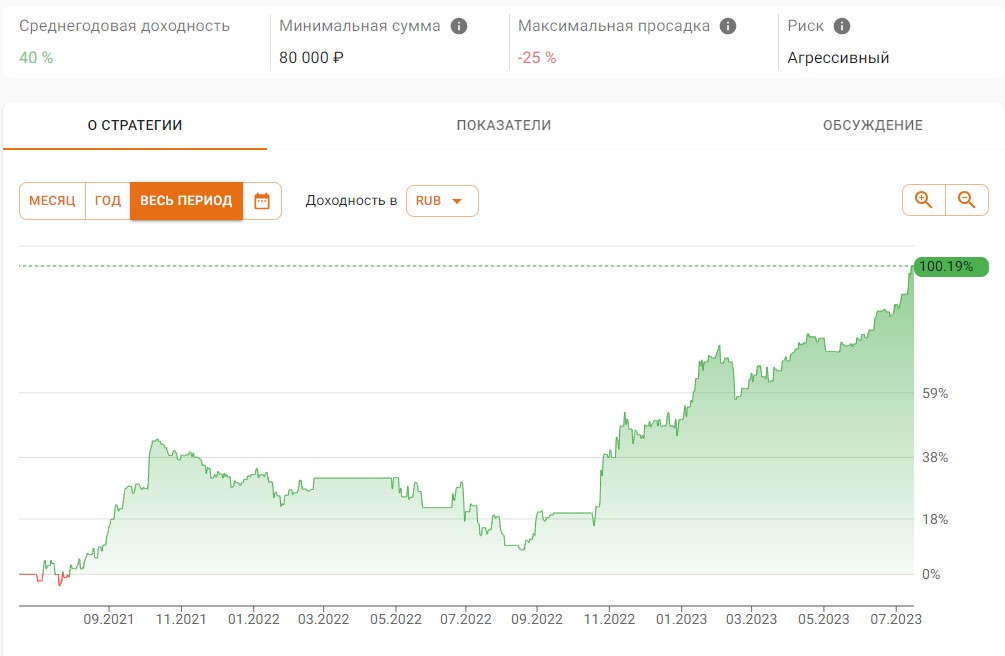This screenshot has height=656, width=1005.
Task: Click the 09.2022 axis date
Action: coord(537,619)
